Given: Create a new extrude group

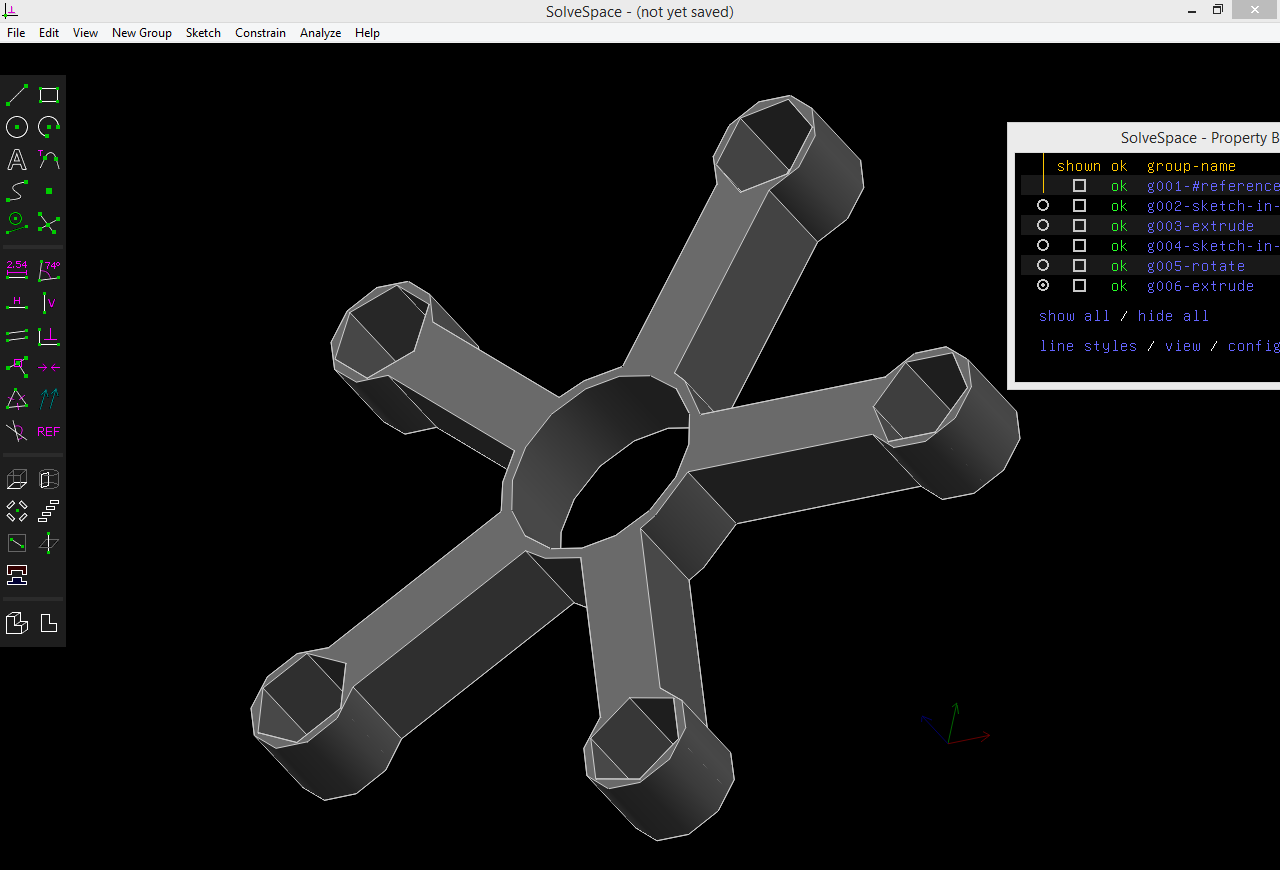Looking at the screenshot, I should click(17, 479).
